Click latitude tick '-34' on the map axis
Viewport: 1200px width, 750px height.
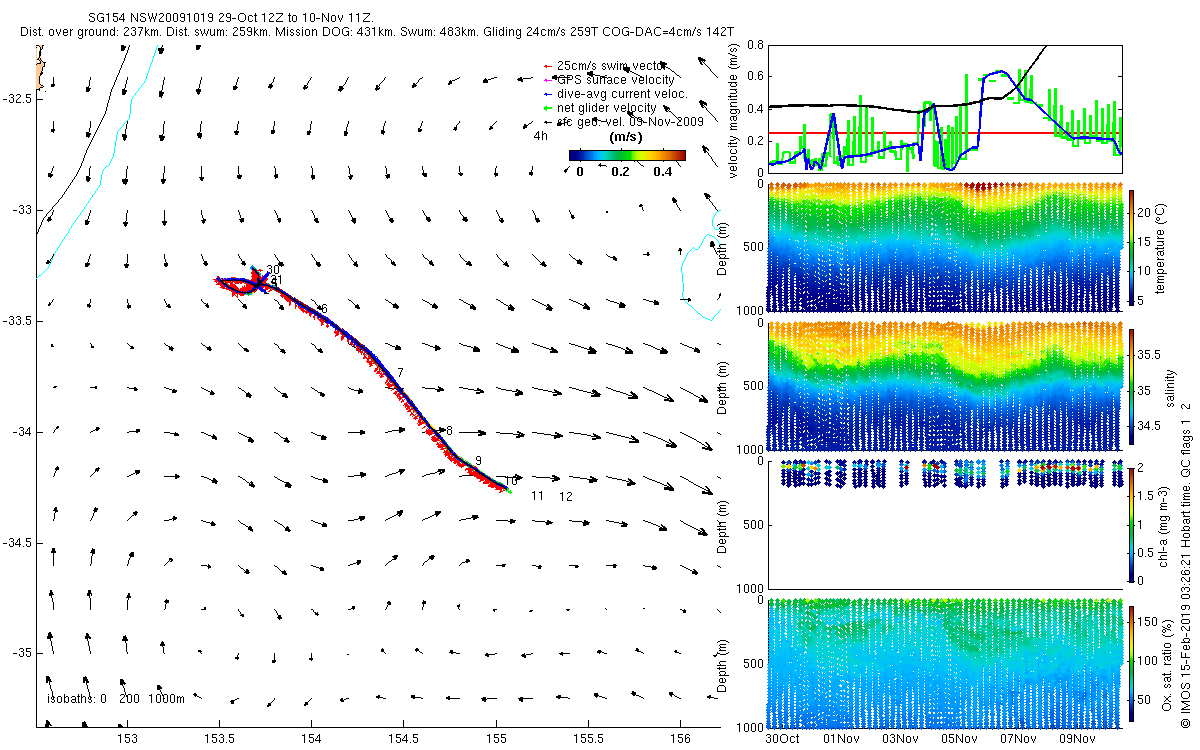[22, 431]
